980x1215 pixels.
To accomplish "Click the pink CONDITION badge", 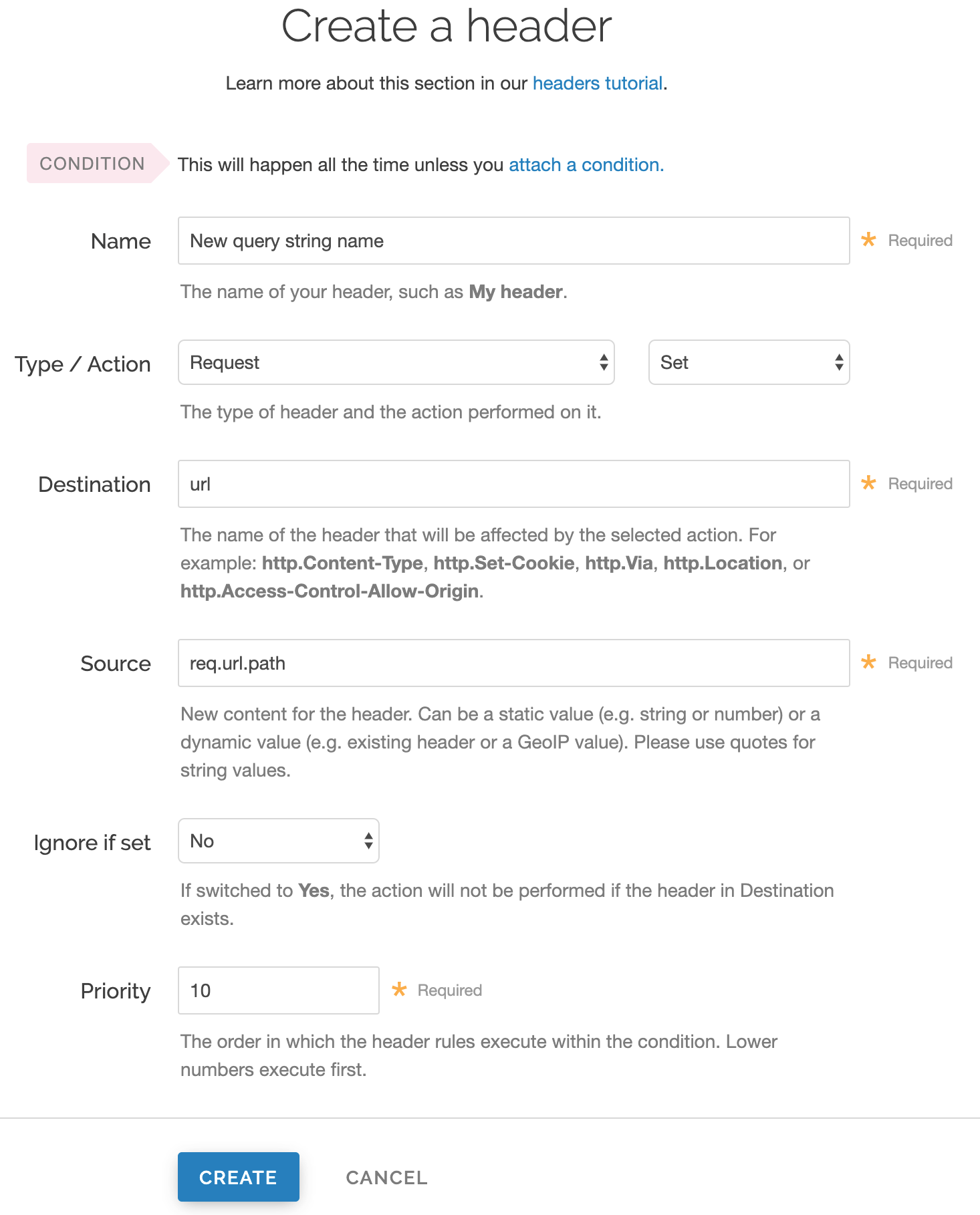I will click(92, 163).
